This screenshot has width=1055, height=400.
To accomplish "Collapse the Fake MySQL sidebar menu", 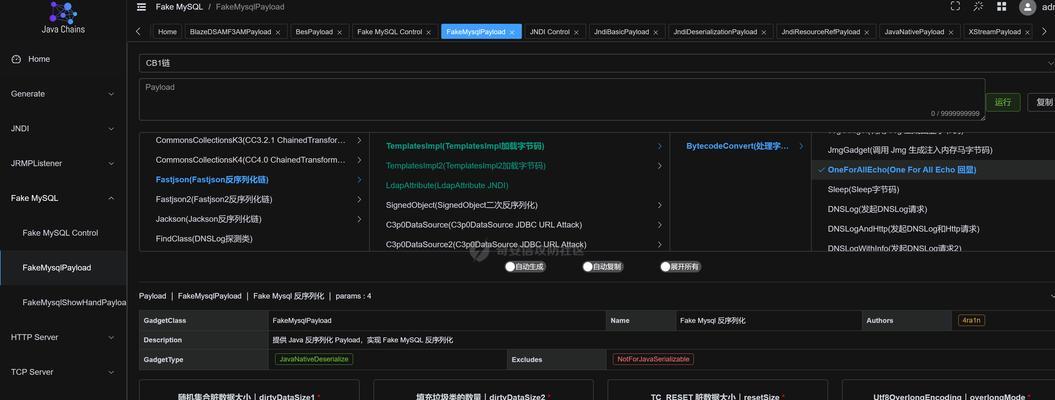I will 63,198.
